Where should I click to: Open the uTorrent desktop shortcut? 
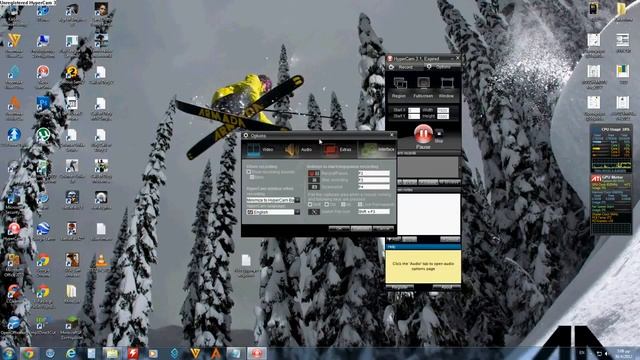coord(43,135)
